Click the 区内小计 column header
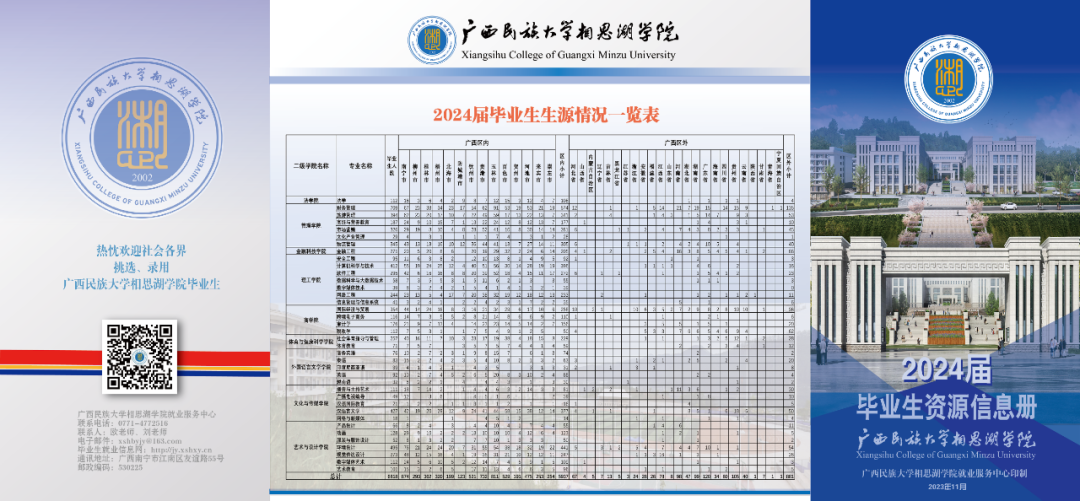The height and width of the screenshot is (501, 1080). (x=562, y=166)
